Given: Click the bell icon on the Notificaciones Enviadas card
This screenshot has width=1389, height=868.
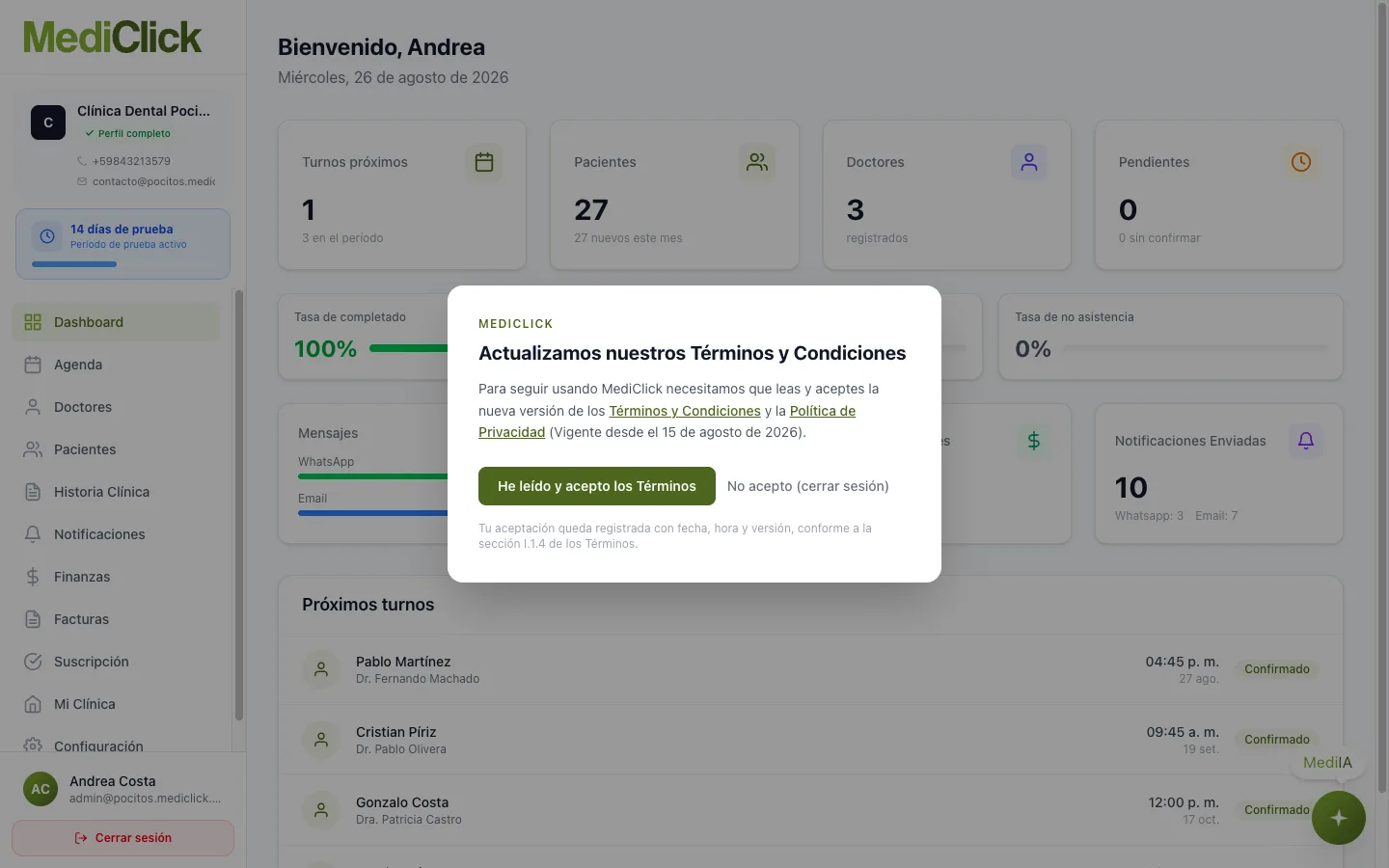Looking at the screenshot, I should [x=1306, y=441].
